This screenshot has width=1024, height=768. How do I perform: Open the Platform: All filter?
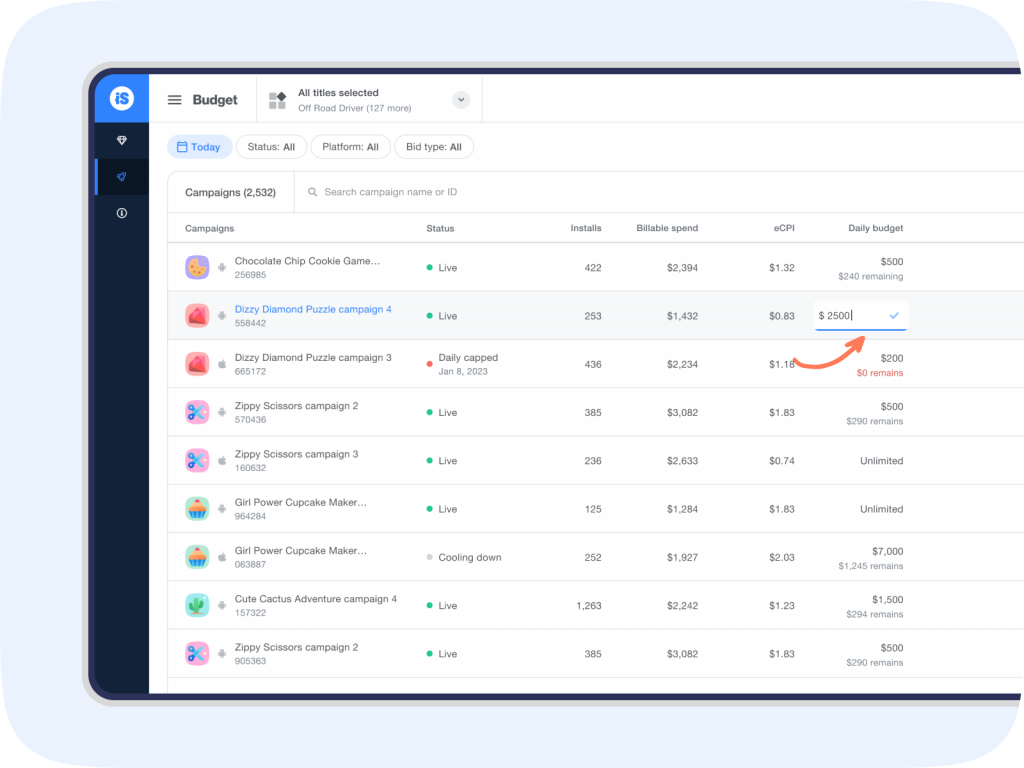[x=350, y=147]
